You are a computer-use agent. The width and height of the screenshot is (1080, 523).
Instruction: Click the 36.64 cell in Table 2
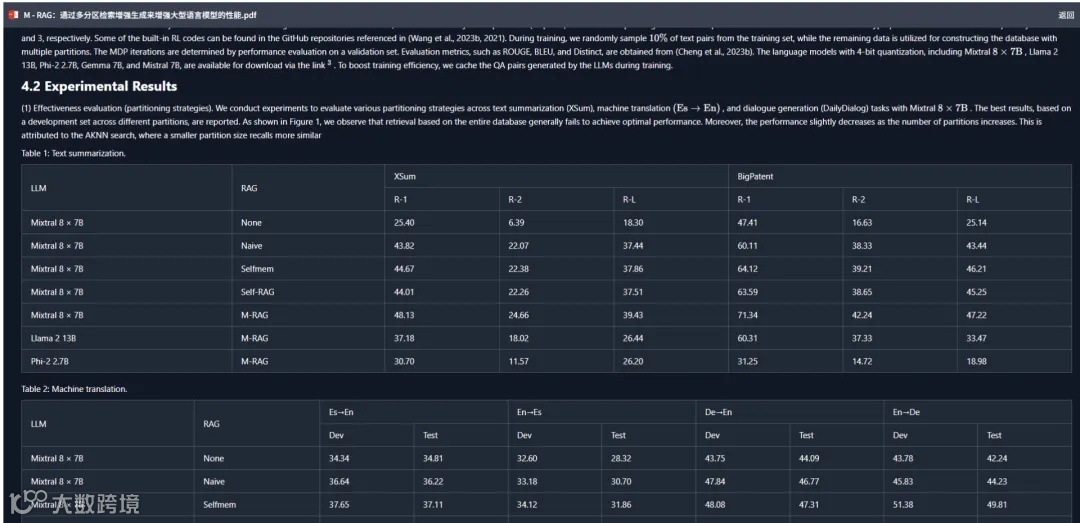coord(339,481)
